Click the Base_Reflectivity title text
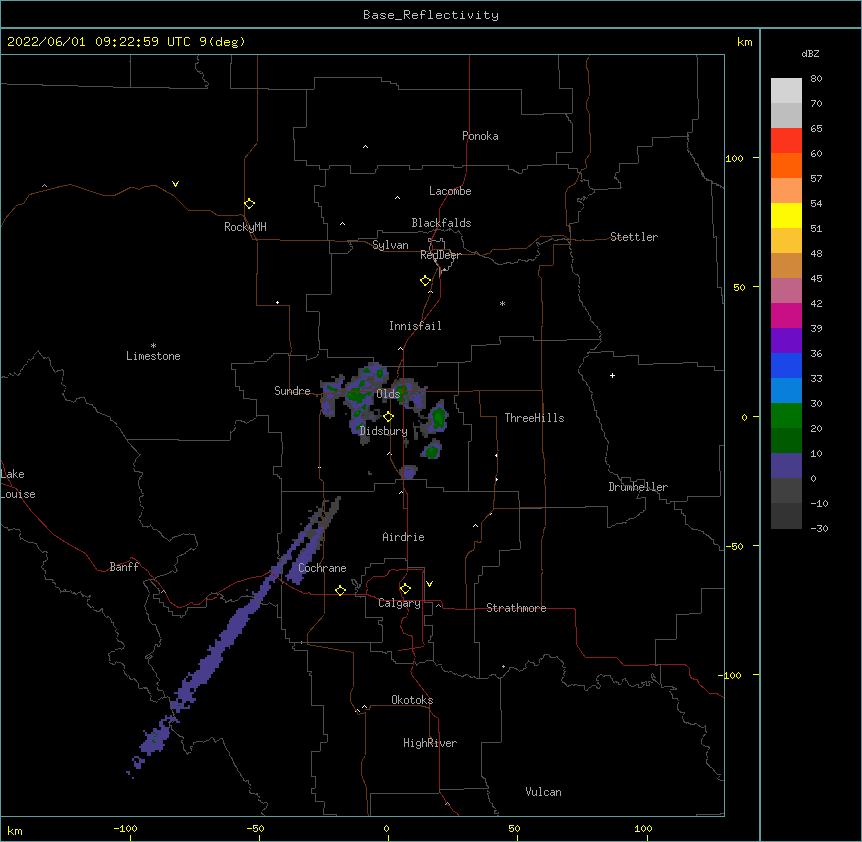This screenshot has width=862, height=842. [431, 15]
